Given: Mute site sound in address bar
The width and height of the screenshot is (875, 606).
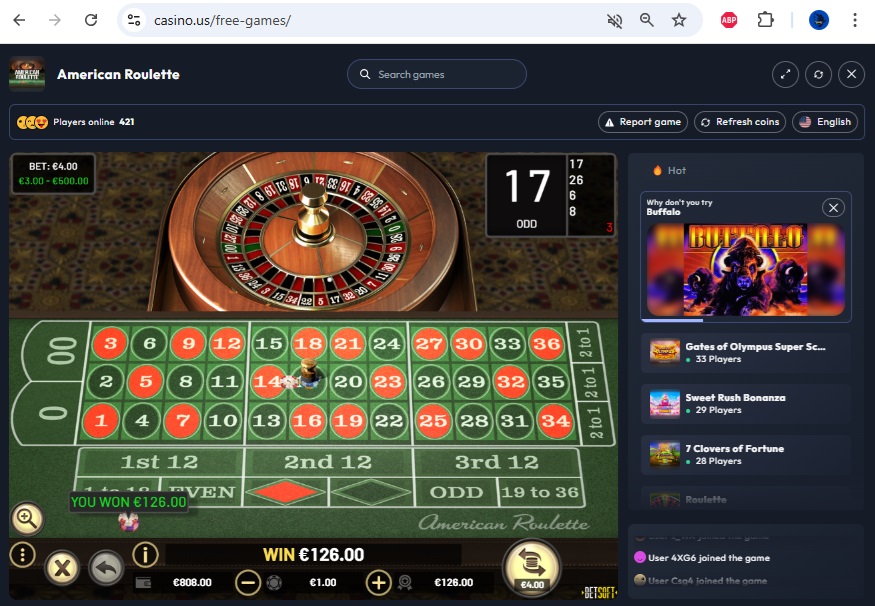Looking at the screenshot, I should pyautogui.click(x=614, y=21).
